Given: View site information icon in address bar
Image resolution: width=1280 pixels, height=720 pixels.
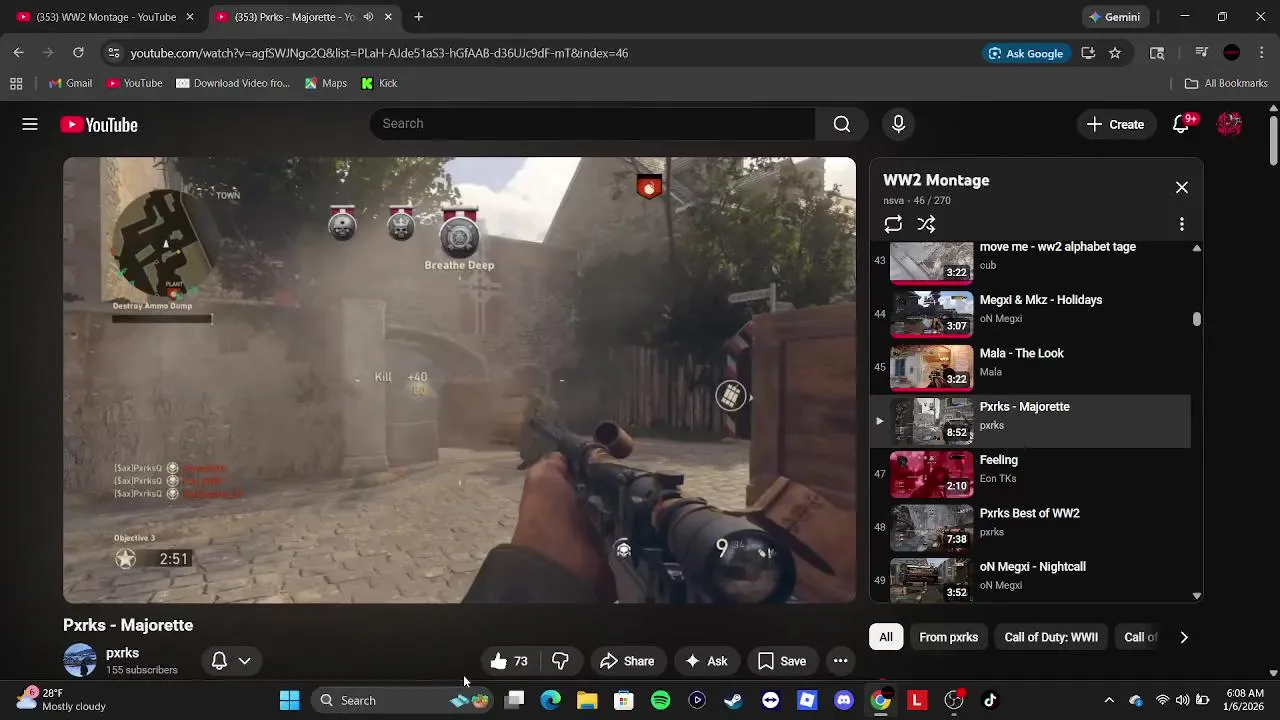Looking at the screenshot, I should (114, 53).
